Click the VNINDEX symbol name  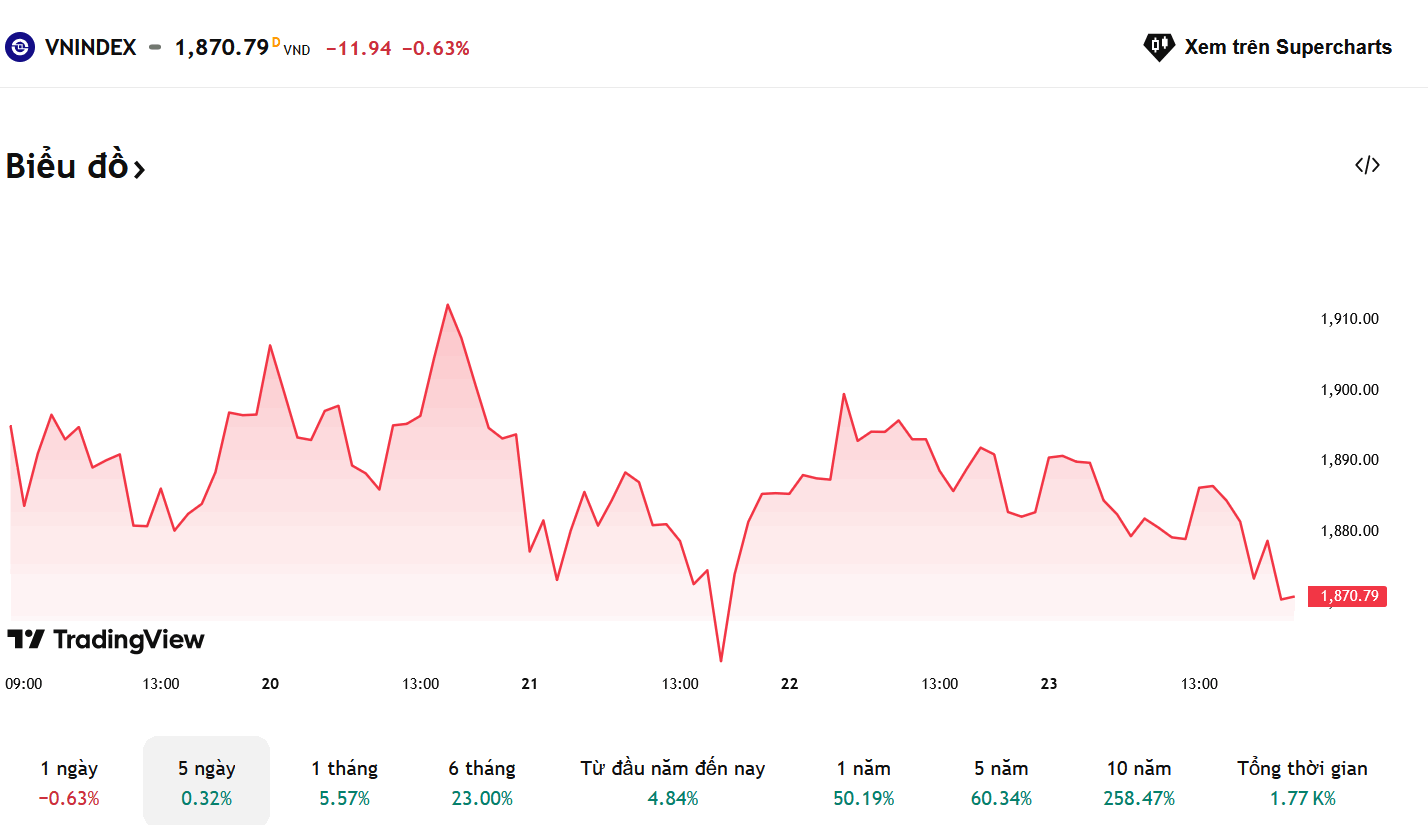tap(90, 47)
